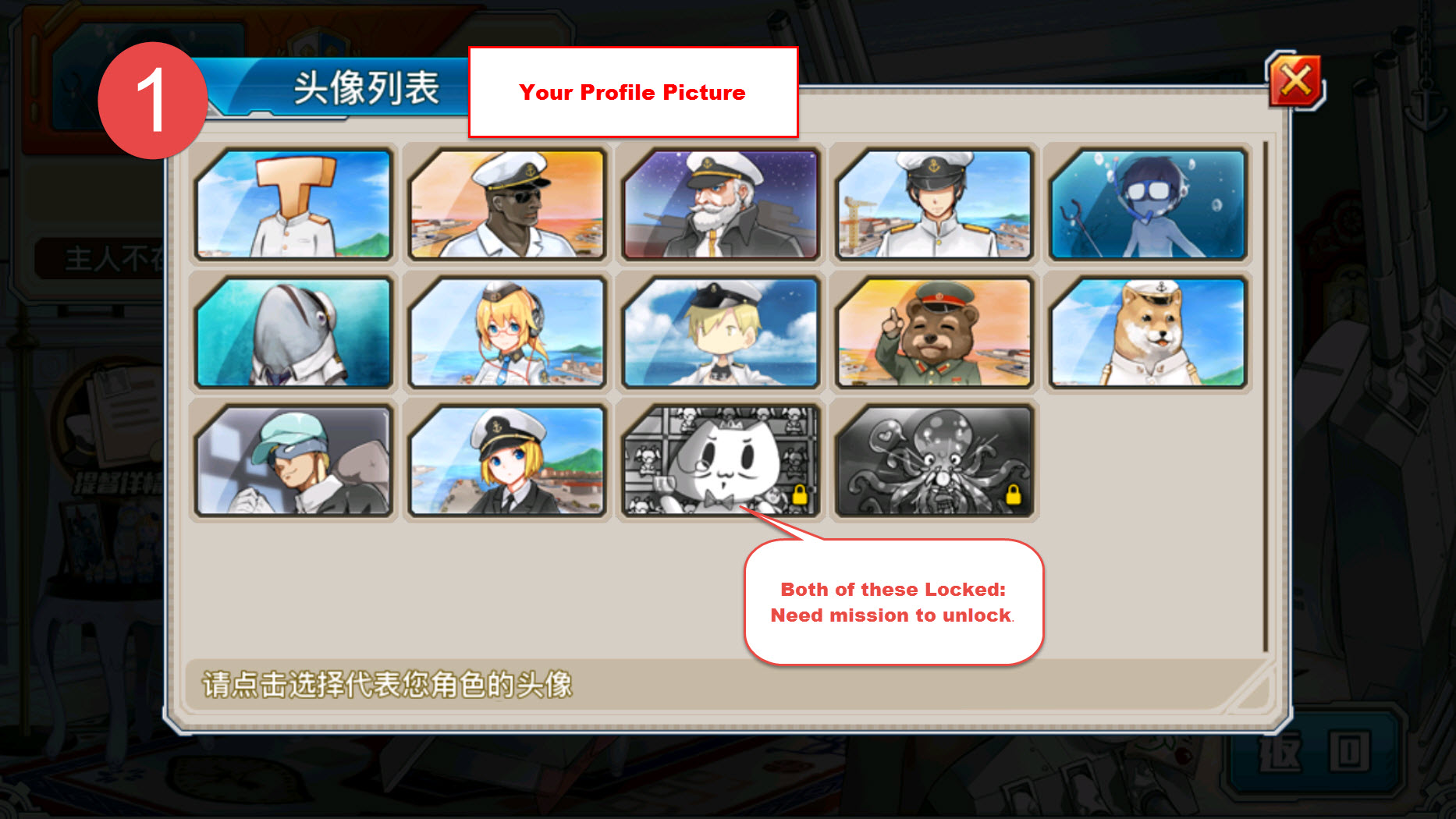1456x819 pixels.
Task: Select the young officer avatar by crane
Action: pos(935,204)
